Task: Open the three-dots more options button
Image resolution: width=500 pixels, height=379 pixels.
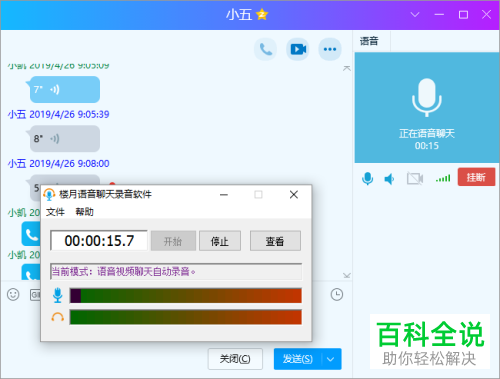Action: (330, 49)
